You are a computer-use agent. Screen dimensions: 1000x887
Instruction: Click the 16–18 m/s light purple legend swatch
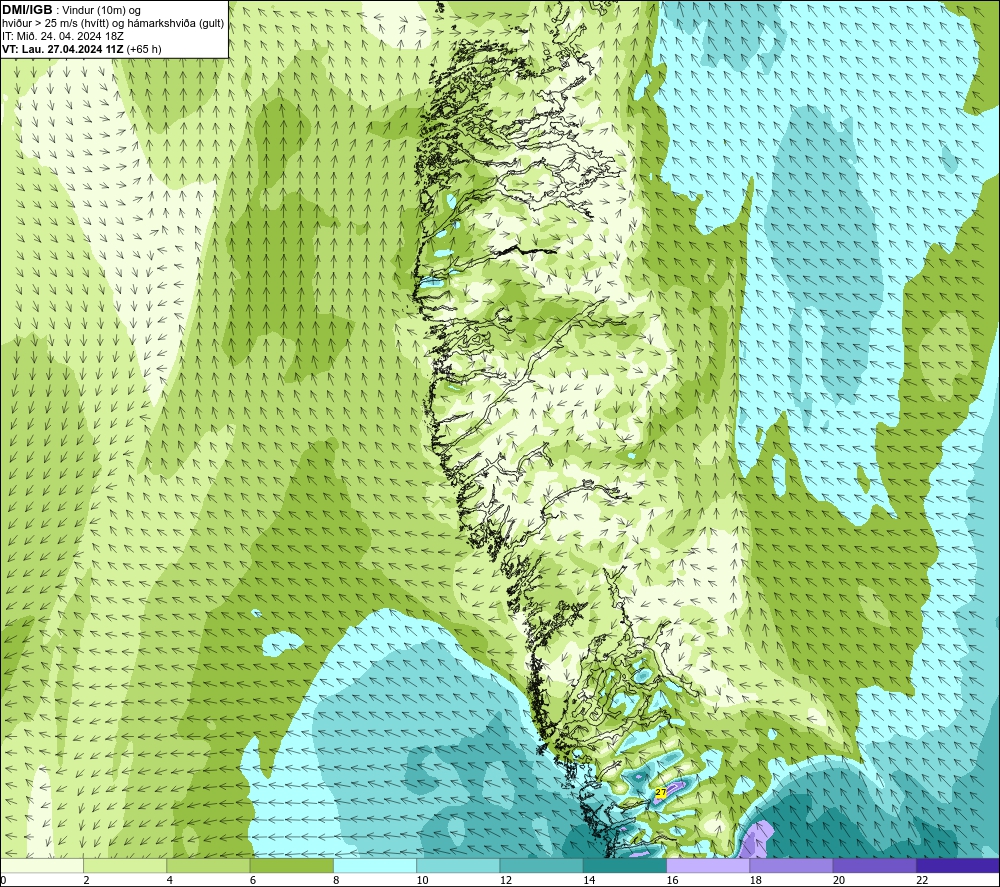(708, 865)
